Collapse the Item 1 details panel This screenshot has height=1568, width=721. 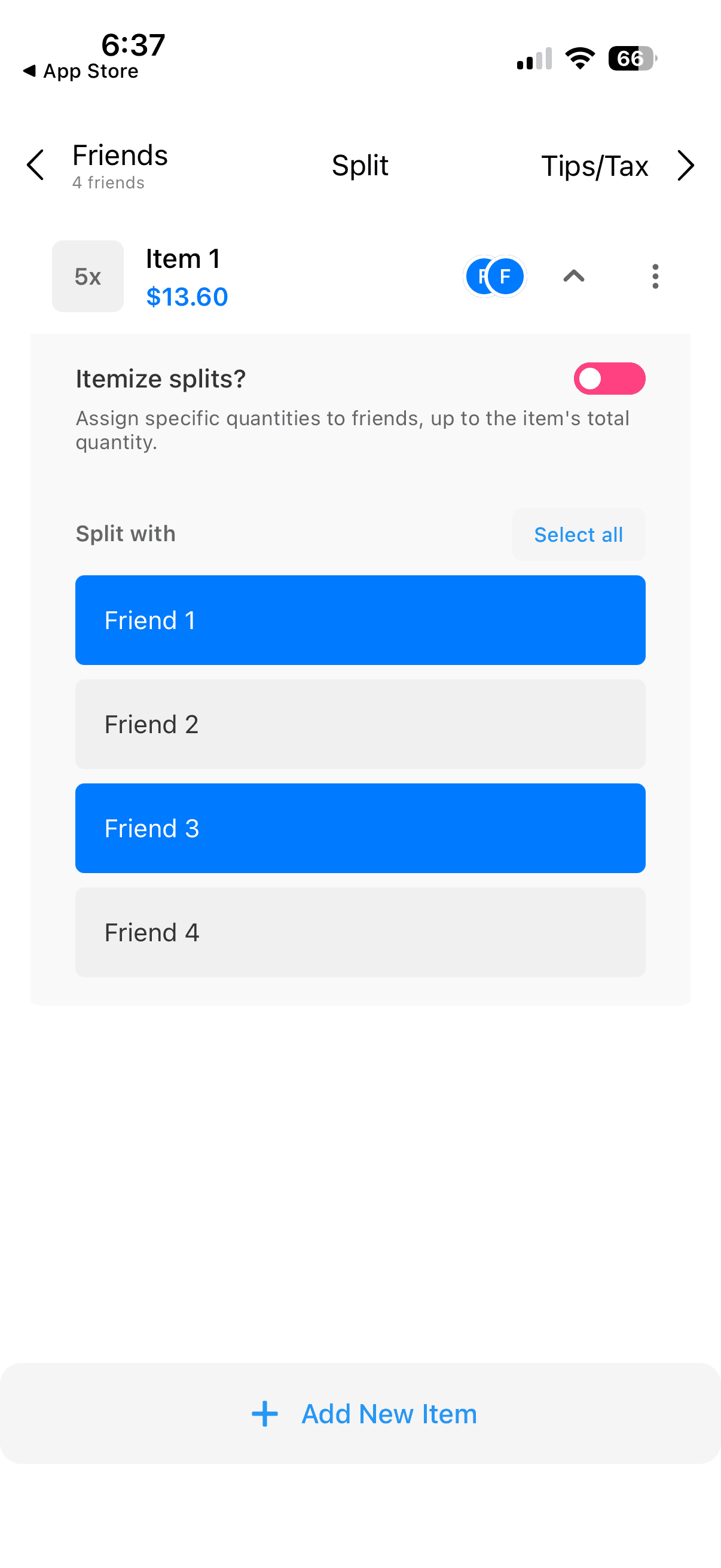[x=574, y=276]
